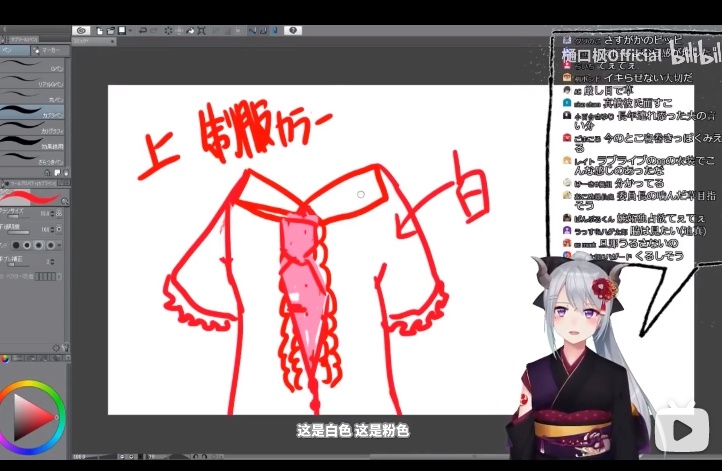Rotate canvas left with status bar icon
Viewport: 722px width, 471px height.
coord(195,457)
